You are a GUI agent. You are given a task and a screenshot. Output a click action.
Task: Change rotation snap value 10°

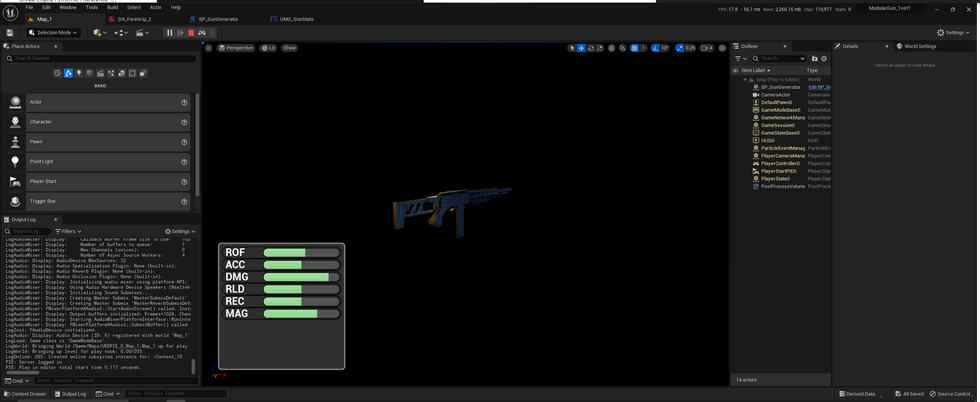tap(665, 48)
